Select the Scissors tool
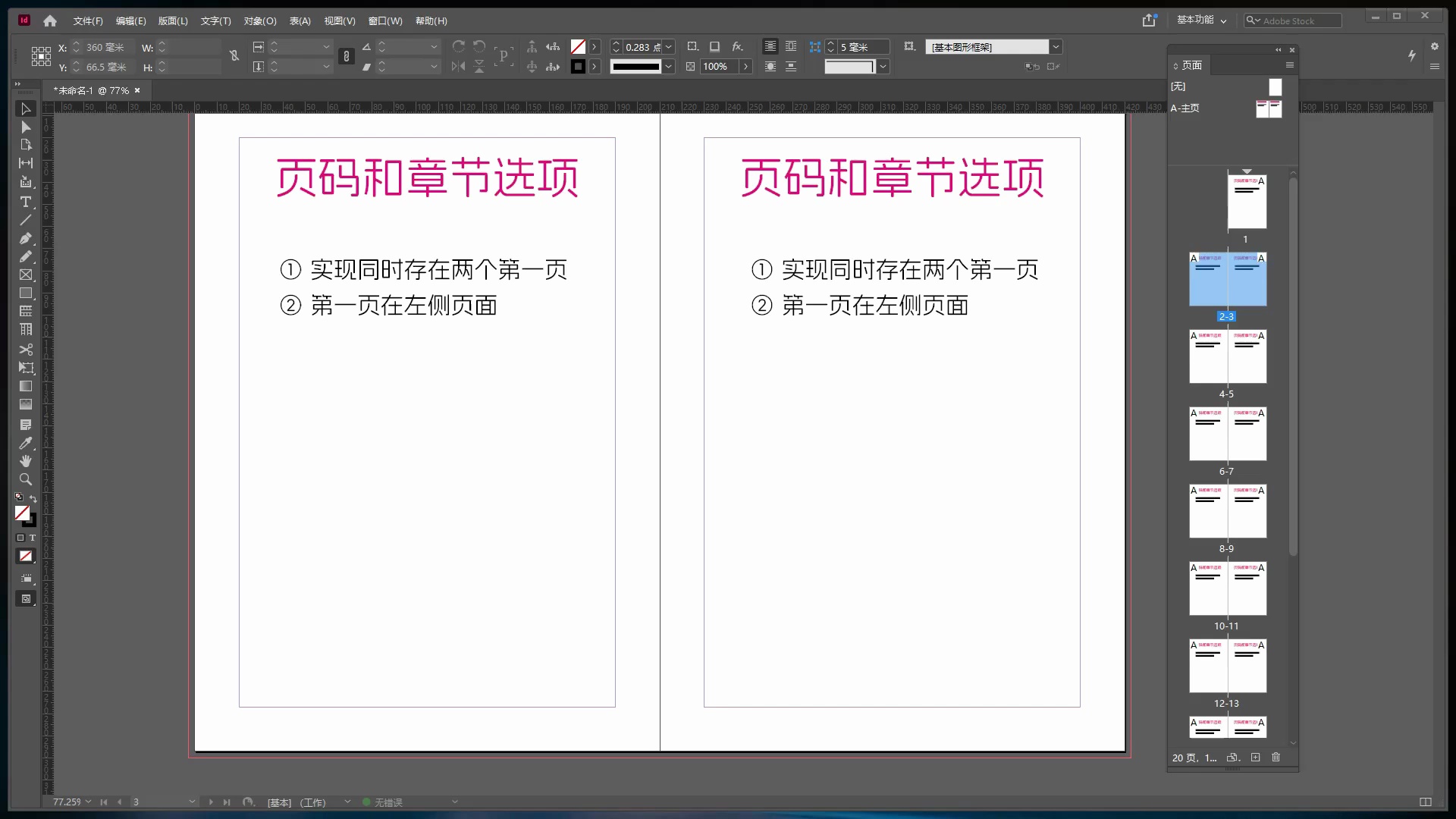This screenshot has width=1456, height=819. [x=26, y=350]
